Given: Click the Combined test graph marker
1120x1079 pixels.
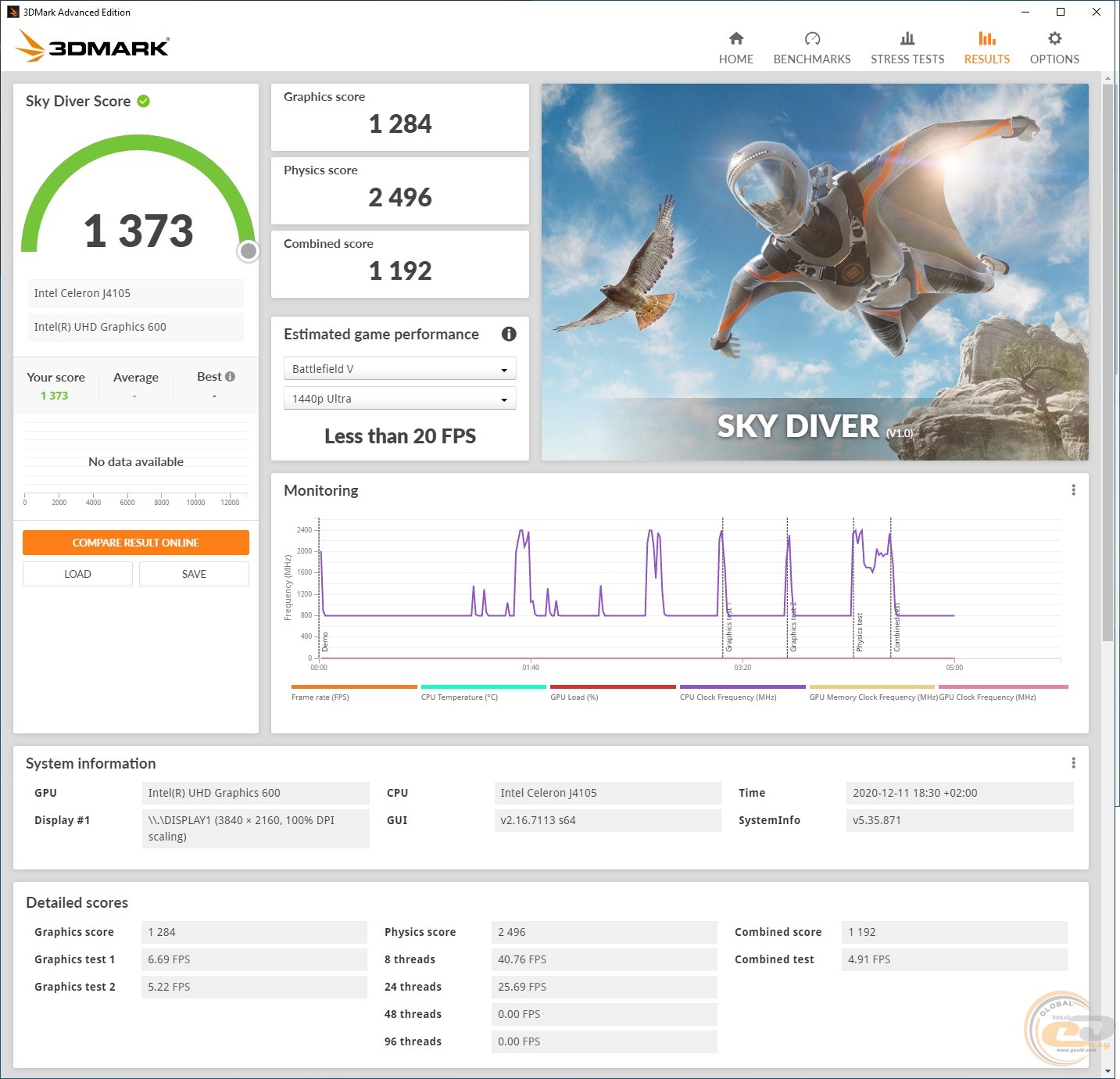Looking at the screenshot, I should tap(896, 628).
